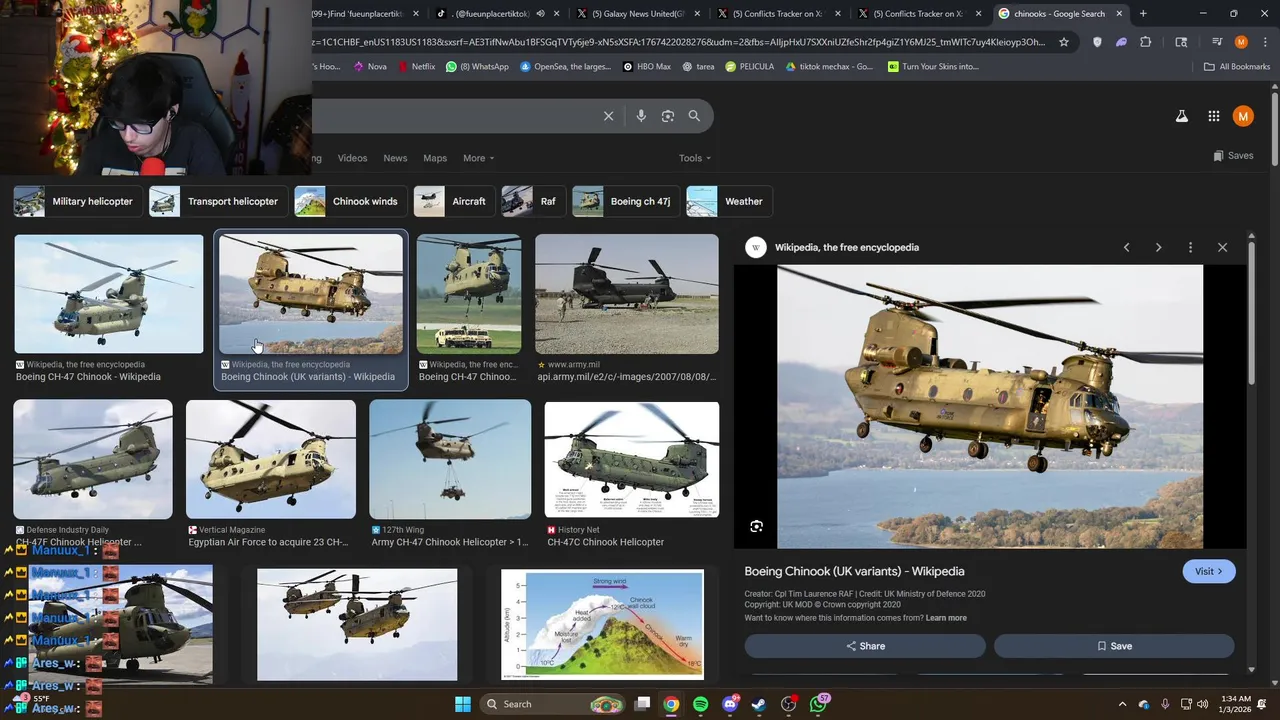This screenshot has width=1280, height=720.
Task: Open the Learn more link
Action: coord(946,618)
